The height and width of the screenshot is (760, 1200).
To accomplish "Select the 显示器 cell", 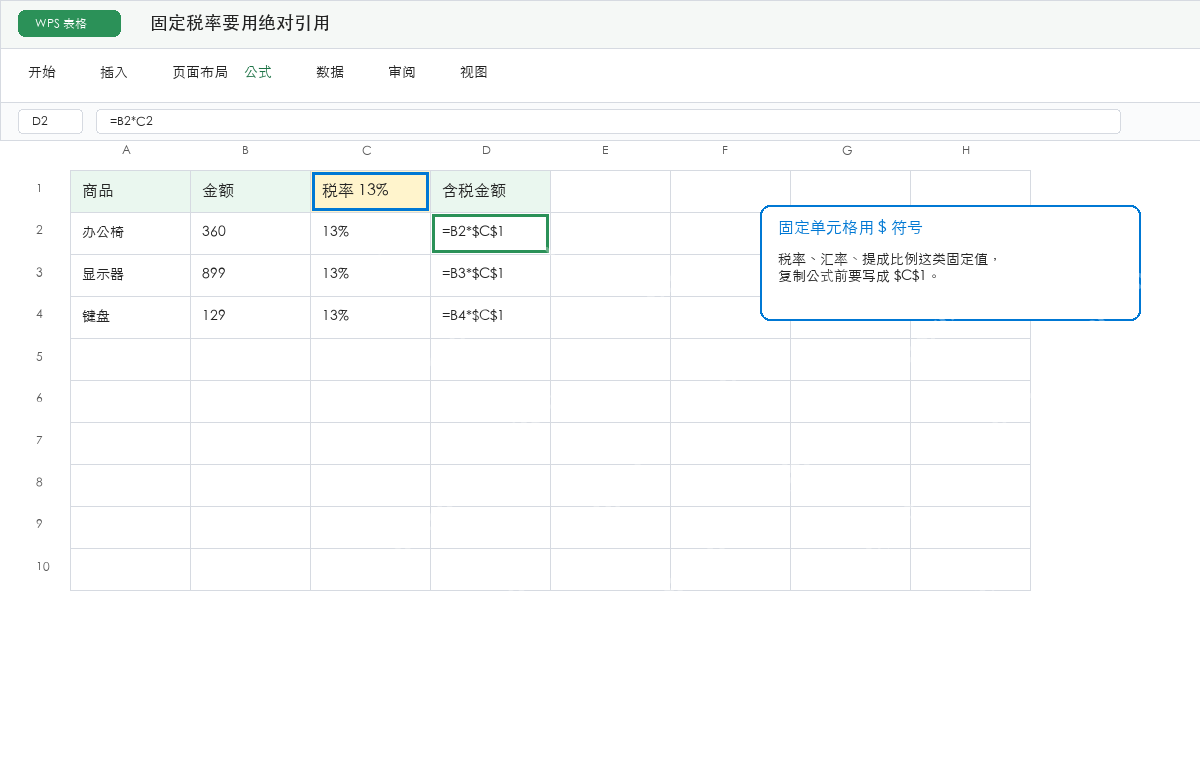I will tap(131, 275).
